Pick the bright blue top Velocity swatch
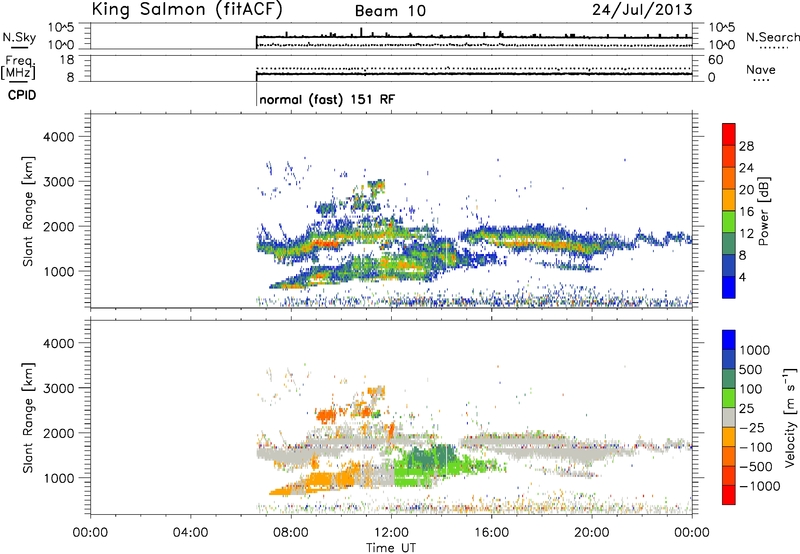The height and width of the screenshot is (554, 800). (729, 340)
